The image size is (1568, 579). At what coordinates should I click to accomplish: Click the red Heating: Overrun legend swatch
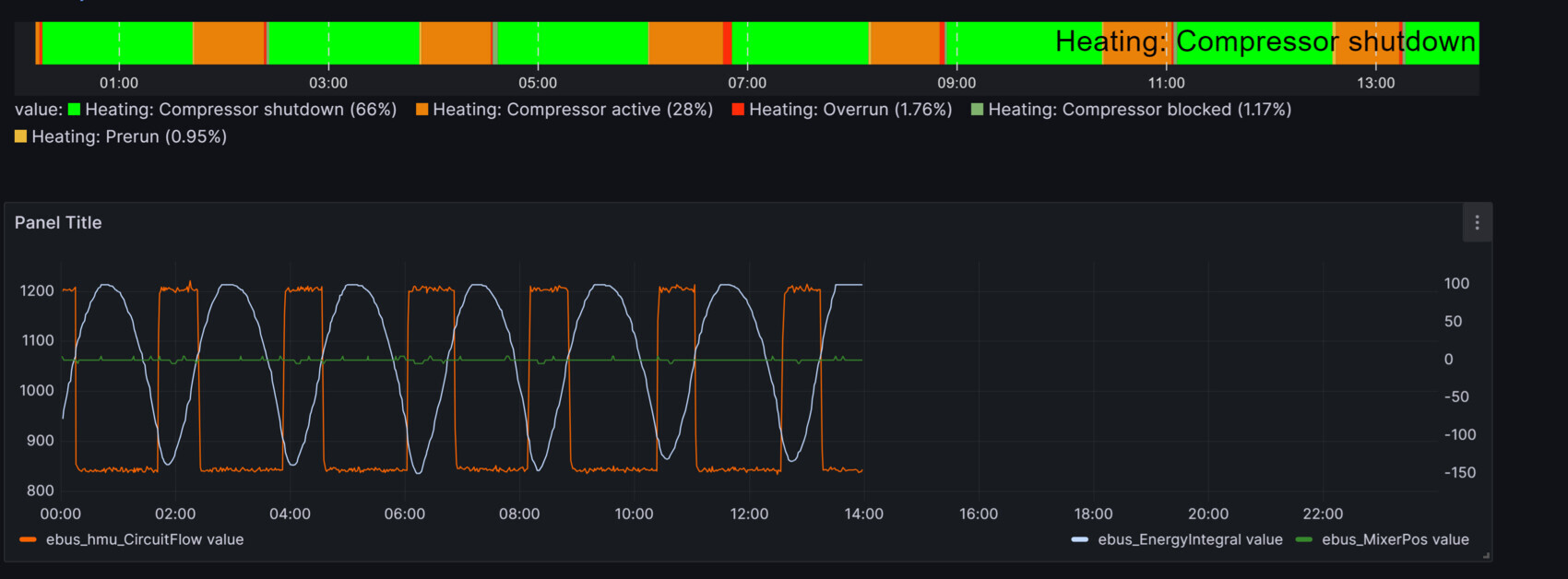738,110
